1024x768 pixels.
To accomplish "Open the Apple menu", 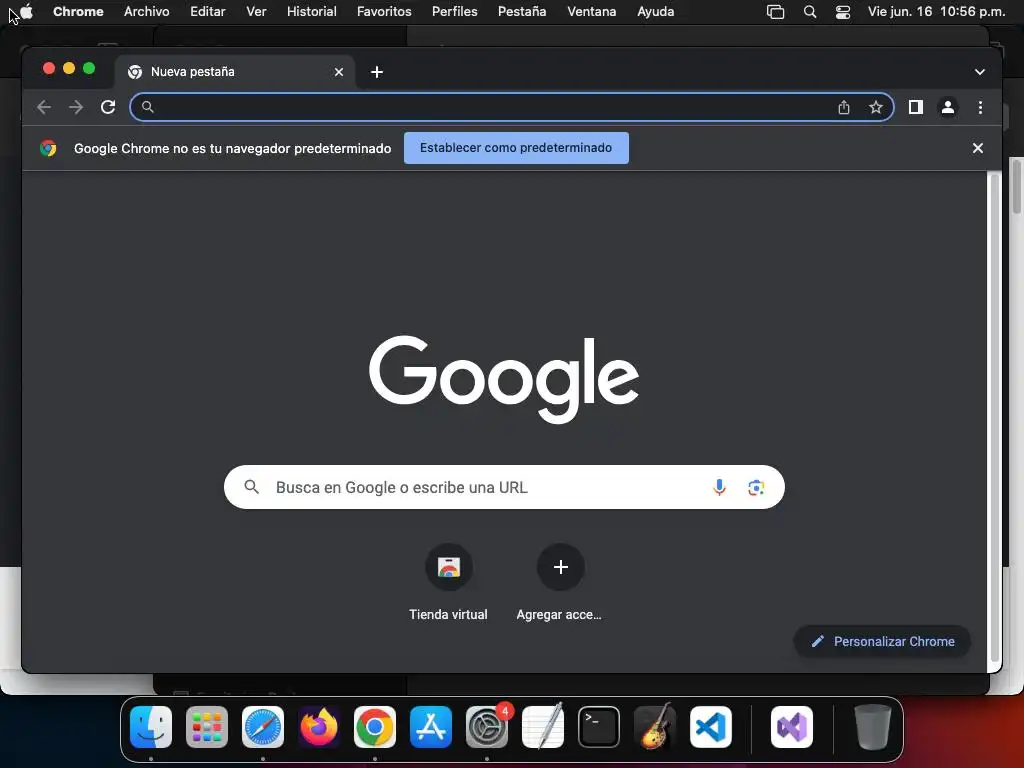I will pos(26,12).
